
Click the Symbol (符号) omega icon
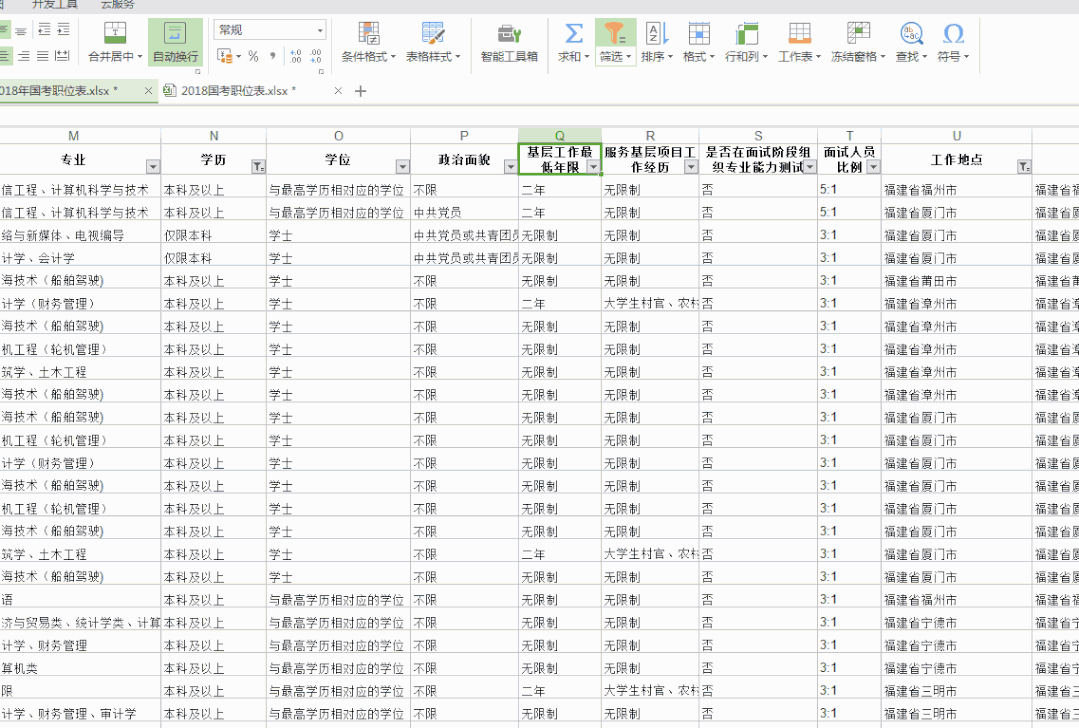(953, 33)
